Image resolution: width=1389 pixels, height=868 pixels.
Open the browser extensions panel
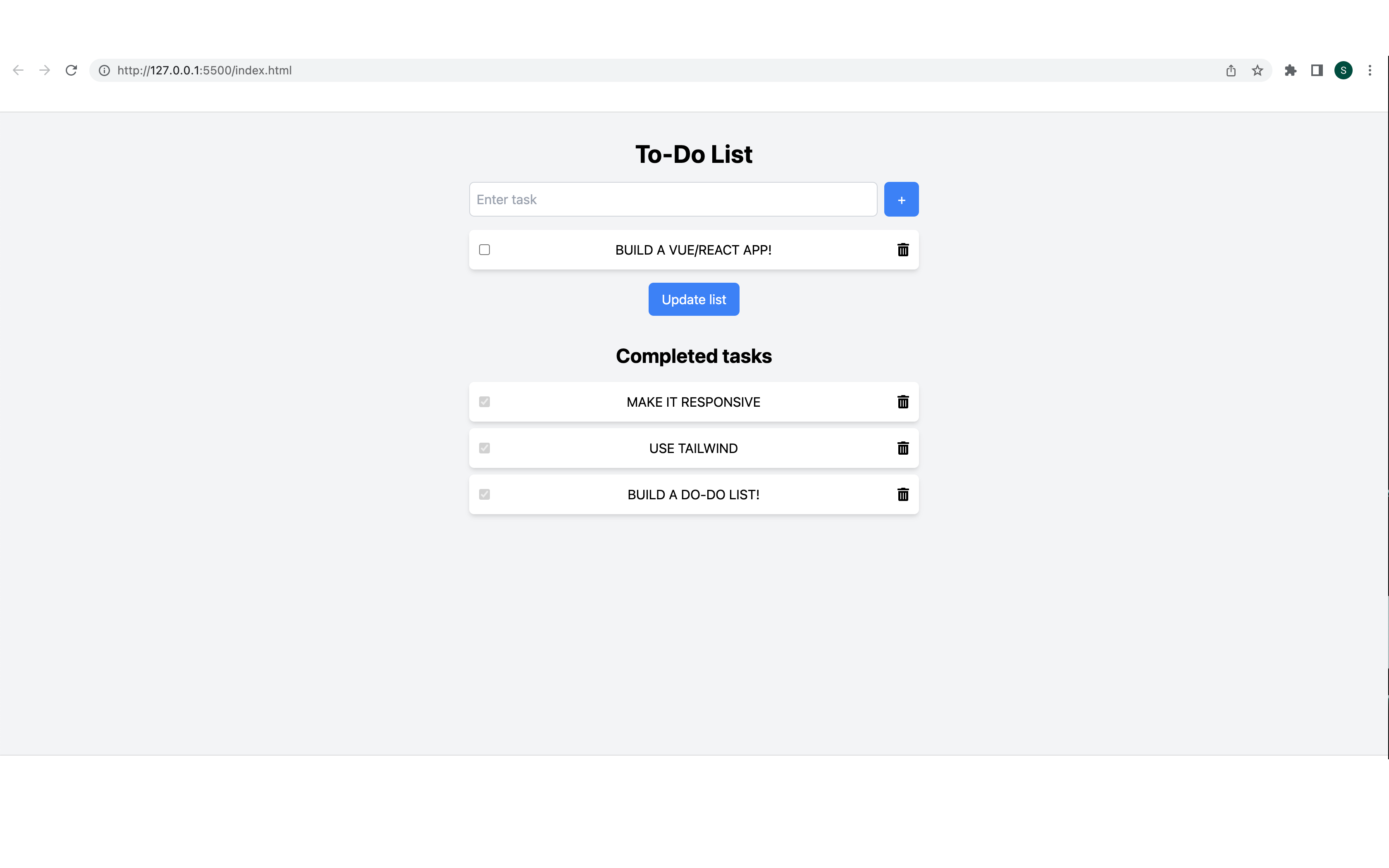coord(1291,69)
